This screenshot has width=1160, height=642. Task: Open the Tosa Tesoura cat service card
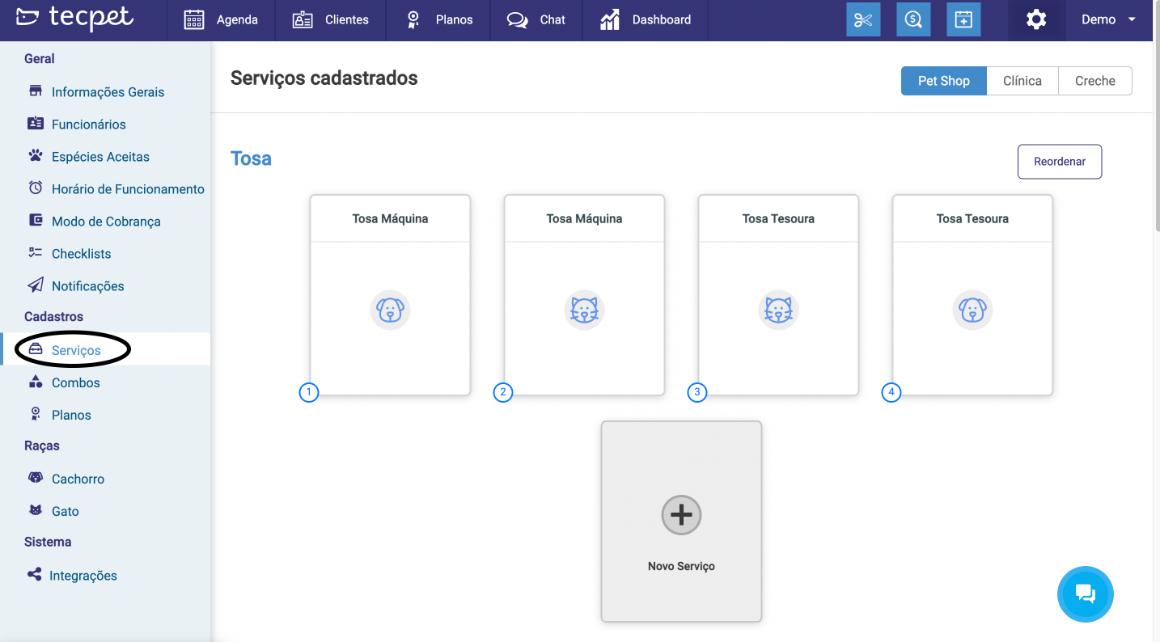778,295
